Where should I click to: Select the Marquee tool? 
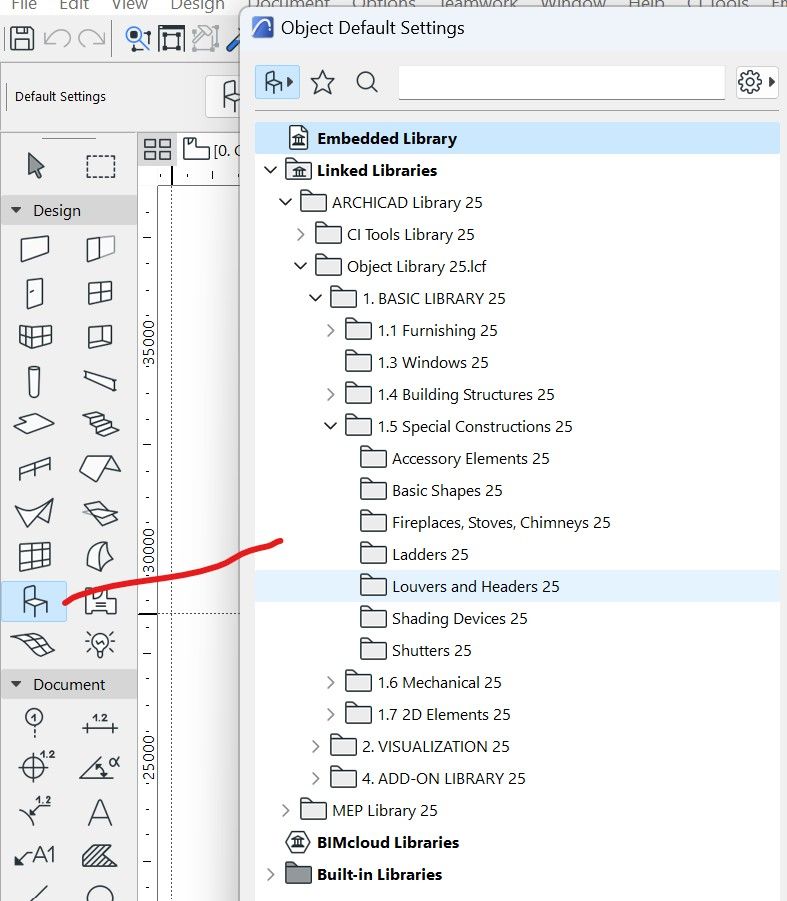coord(101,166)
